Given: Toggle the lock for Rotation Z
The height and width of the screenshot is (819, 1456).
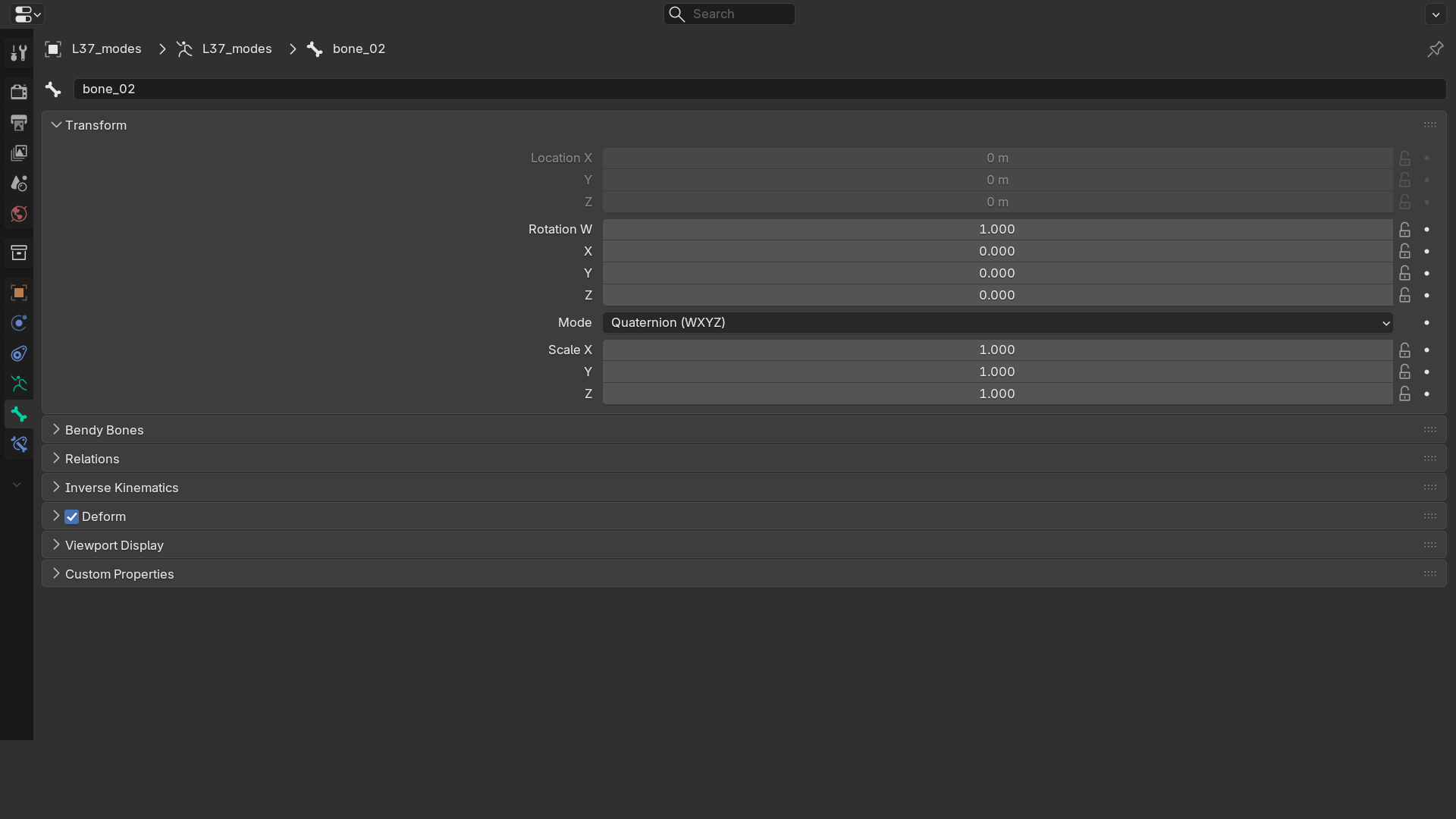Looking at the screenshot, I should (x=1404, y=295).
